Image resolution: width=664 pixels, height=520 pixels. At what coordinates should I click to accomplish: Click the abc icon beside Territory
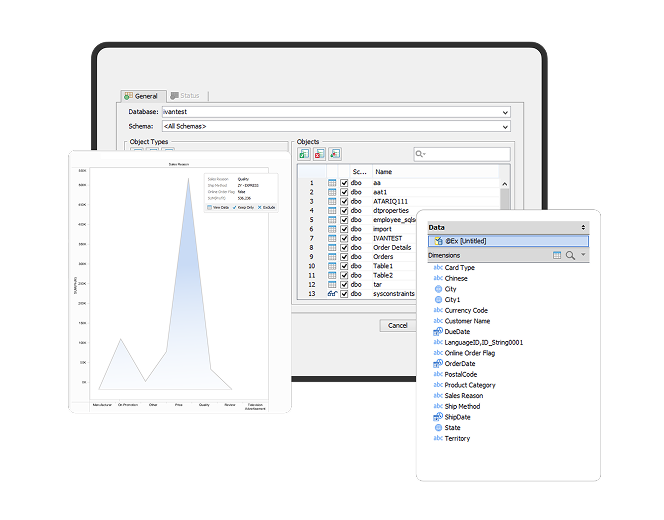pos(438,438)
